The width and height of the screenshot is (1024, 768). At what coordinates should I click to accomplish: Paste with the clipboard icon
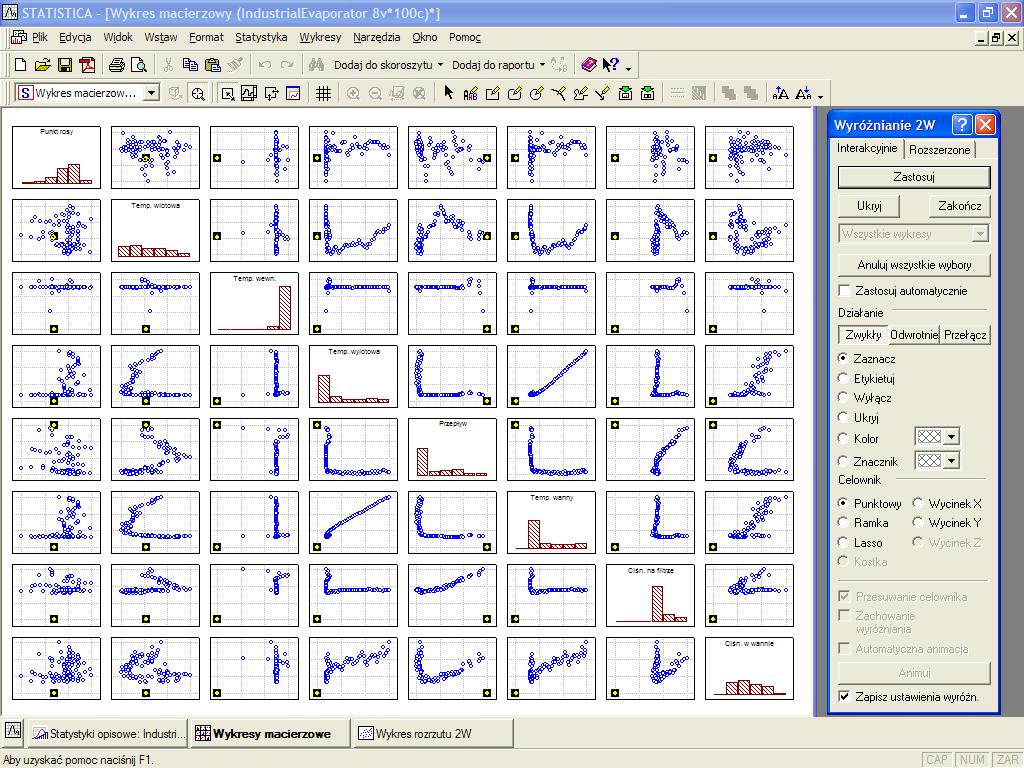212,65
